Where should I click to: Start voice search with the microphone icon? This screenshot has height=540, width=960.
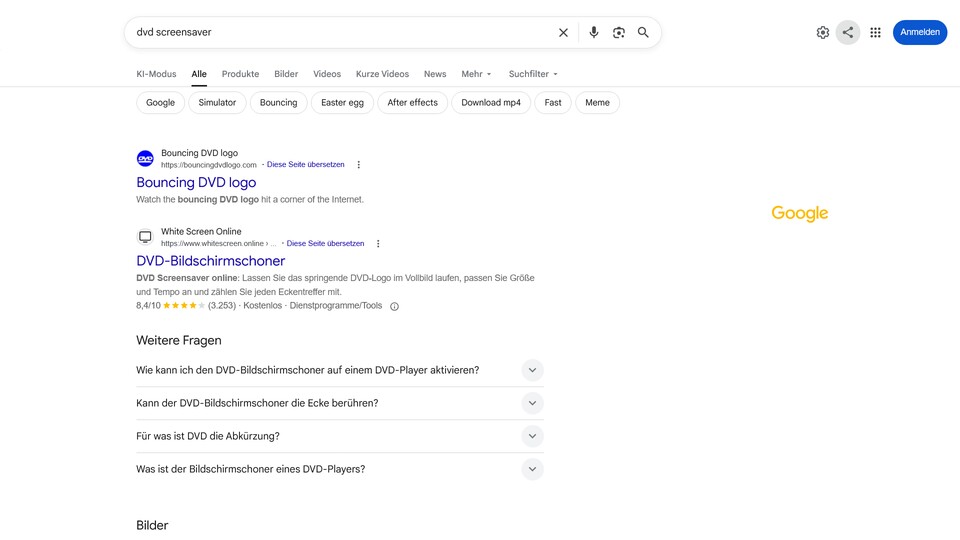[x=593, y=32]
